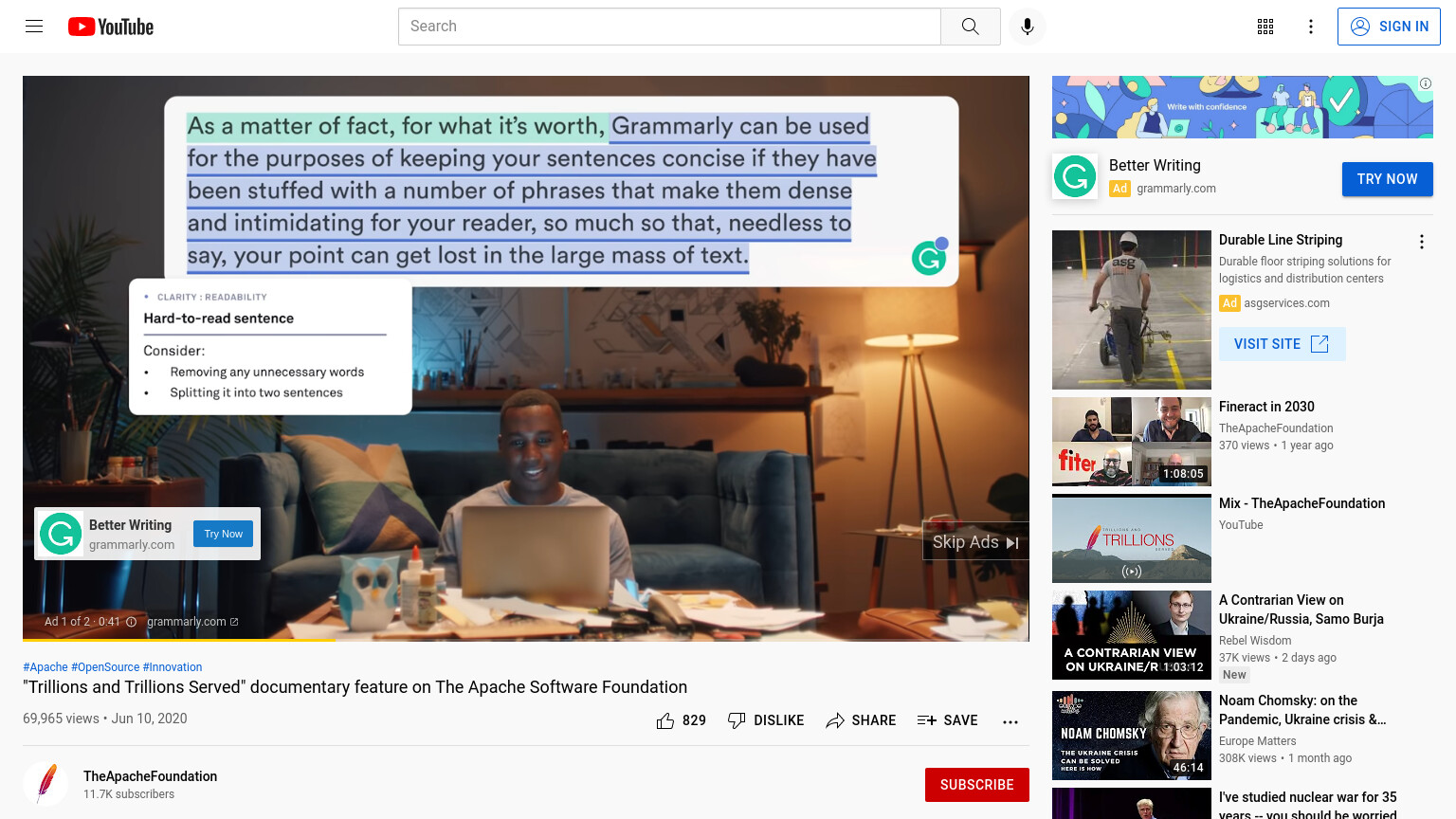Open menu for Durable Line Striping ad
The height and width of the screenshot is (819, 1456).
pyautogui.click(x=1421, y=242)
